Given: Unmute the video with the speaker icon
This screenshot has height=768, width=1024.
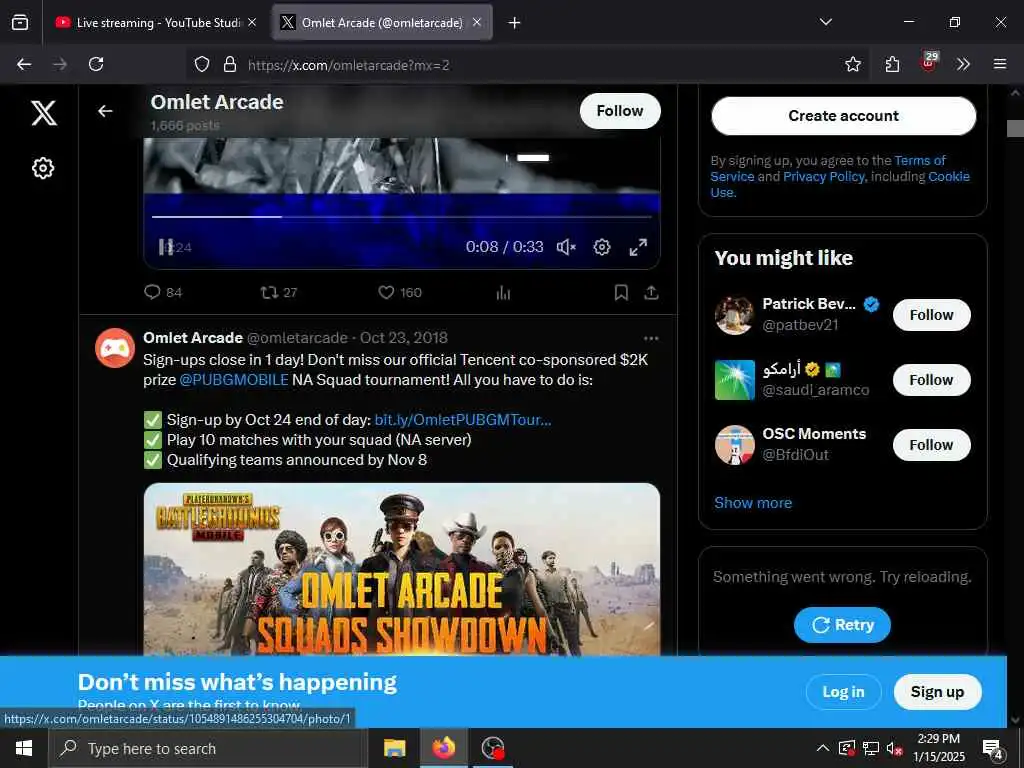Looking at the screenshot, I should tap(566, 247).
